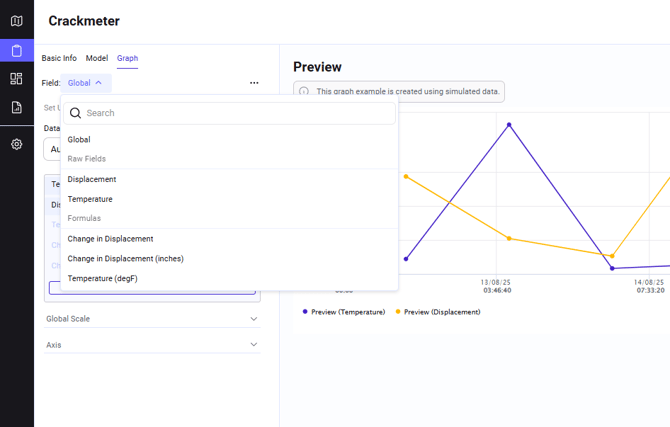The image size is (670, 427).
Task: Switch to the Model tab
Action: (97, 58)
